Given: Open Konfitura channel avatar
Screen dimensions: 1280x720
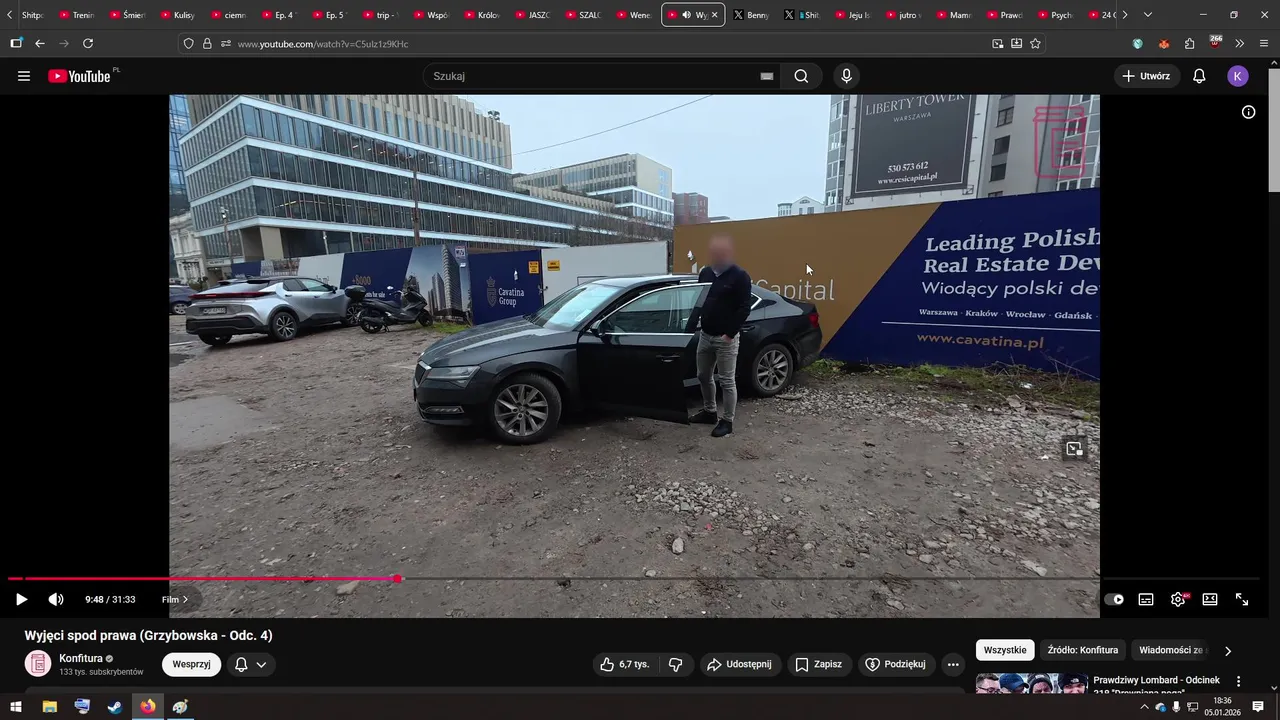Looking at the screenshot, I should pos(38,664).
